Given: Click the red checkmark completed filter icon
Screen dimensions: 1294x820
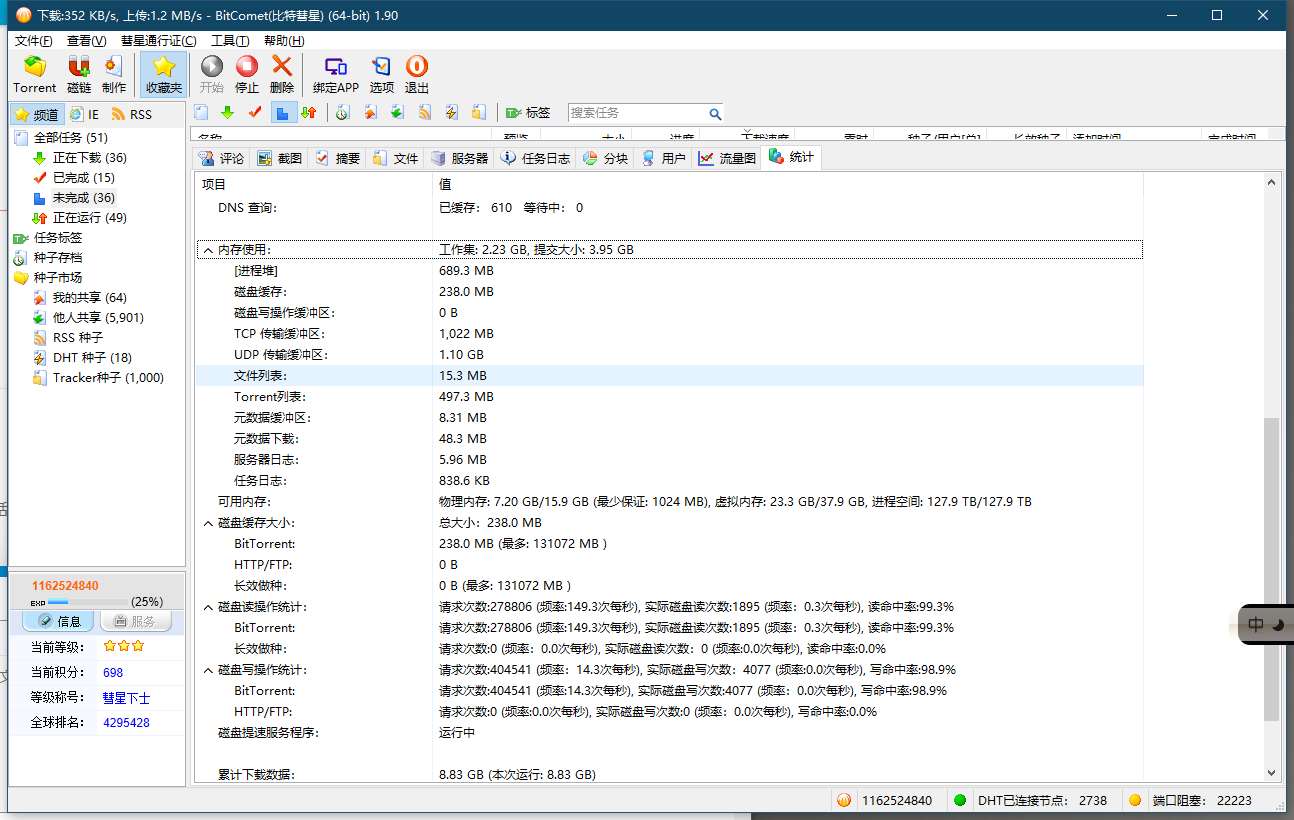Looking at the screenshot, I should (x=255, y=113).
